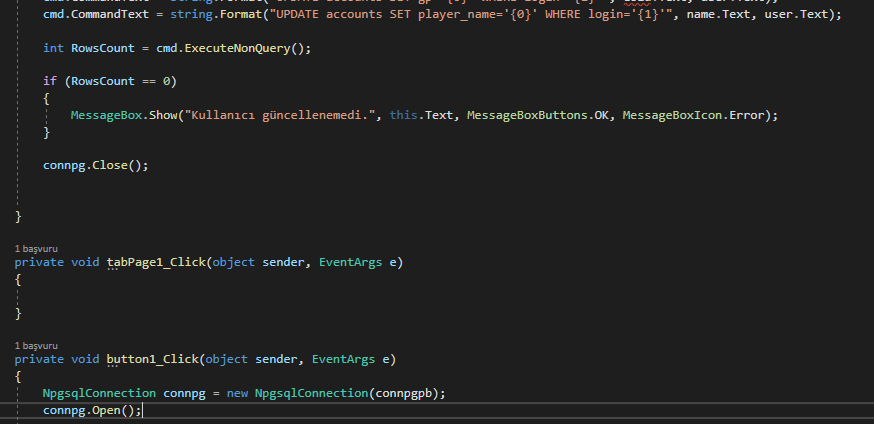Click 'private' keyword before button1_Click
The height and width of the screenshot is (424, 874).
tap(39, 359)
